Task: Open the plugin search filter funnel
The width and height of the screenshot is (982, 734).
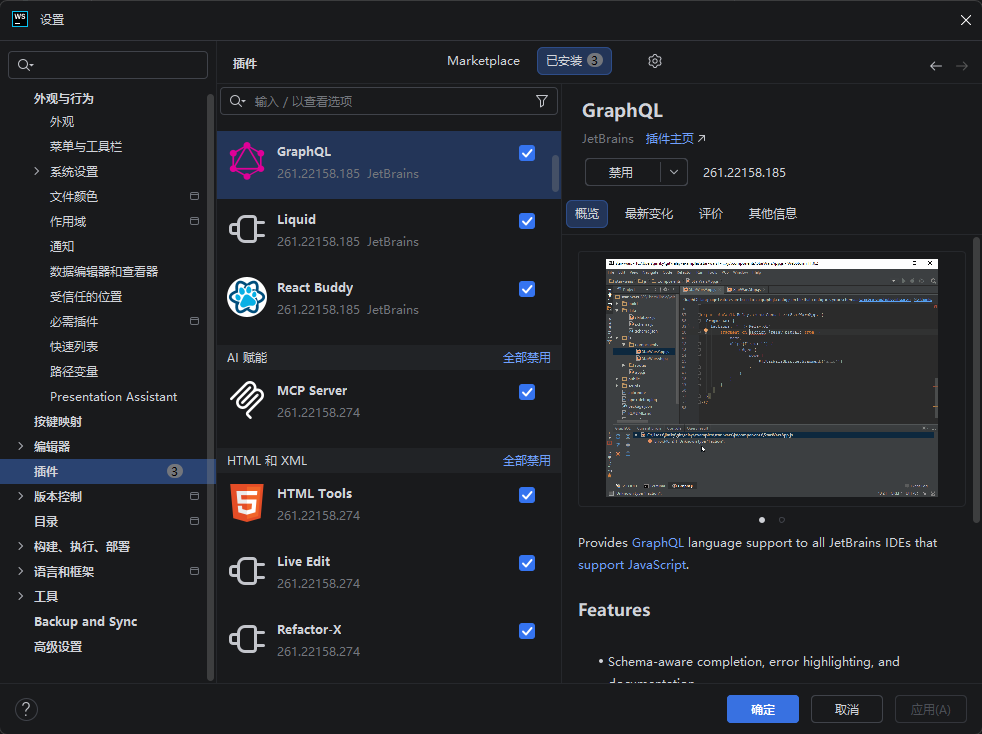Action: [x=542, y=101]
